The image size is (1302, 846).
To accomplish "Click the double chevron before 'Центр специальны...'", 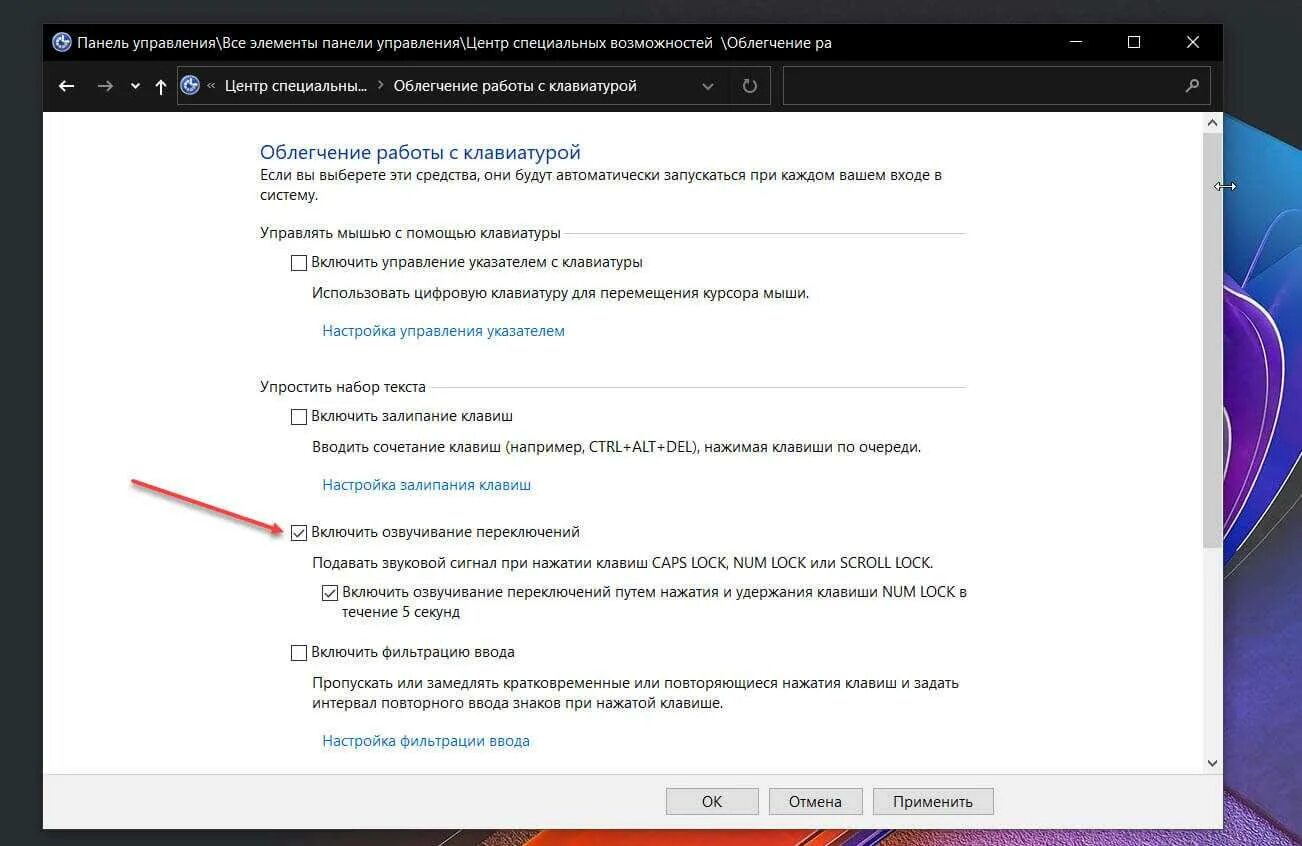I will point(211,86).
